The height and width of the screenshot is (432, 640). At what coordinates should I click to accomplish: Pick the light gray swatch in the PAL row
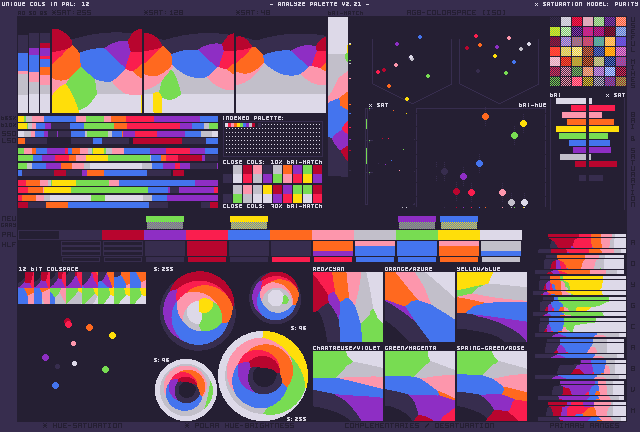375,235
